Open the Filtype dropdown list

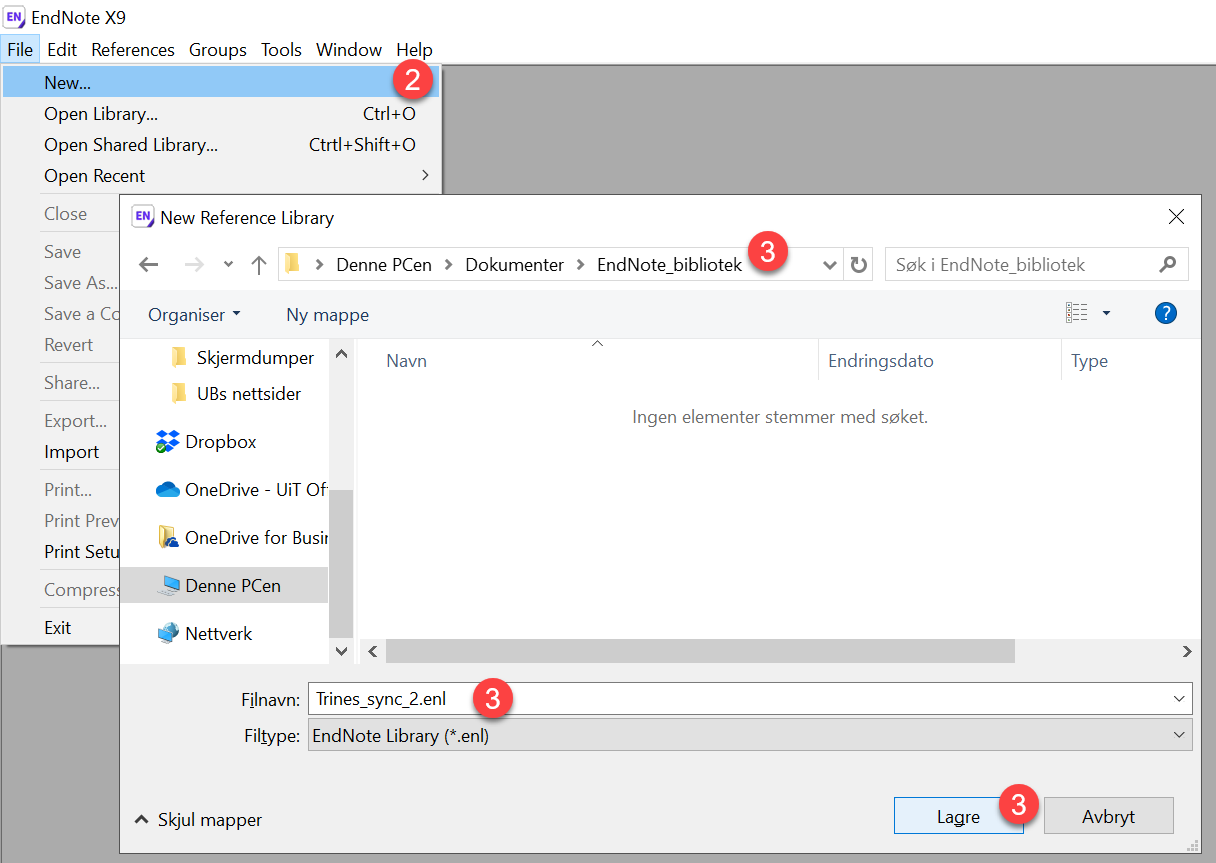1178,736
